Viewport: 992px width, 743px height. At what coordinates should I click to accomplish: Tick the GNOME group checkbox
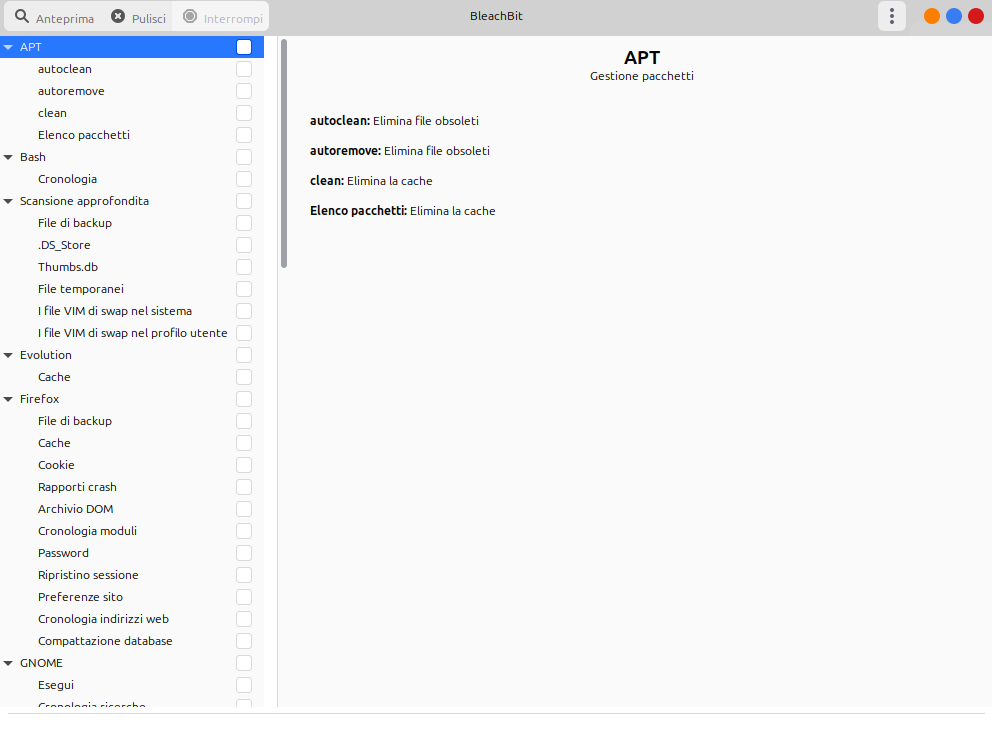(x=244, y=663)
